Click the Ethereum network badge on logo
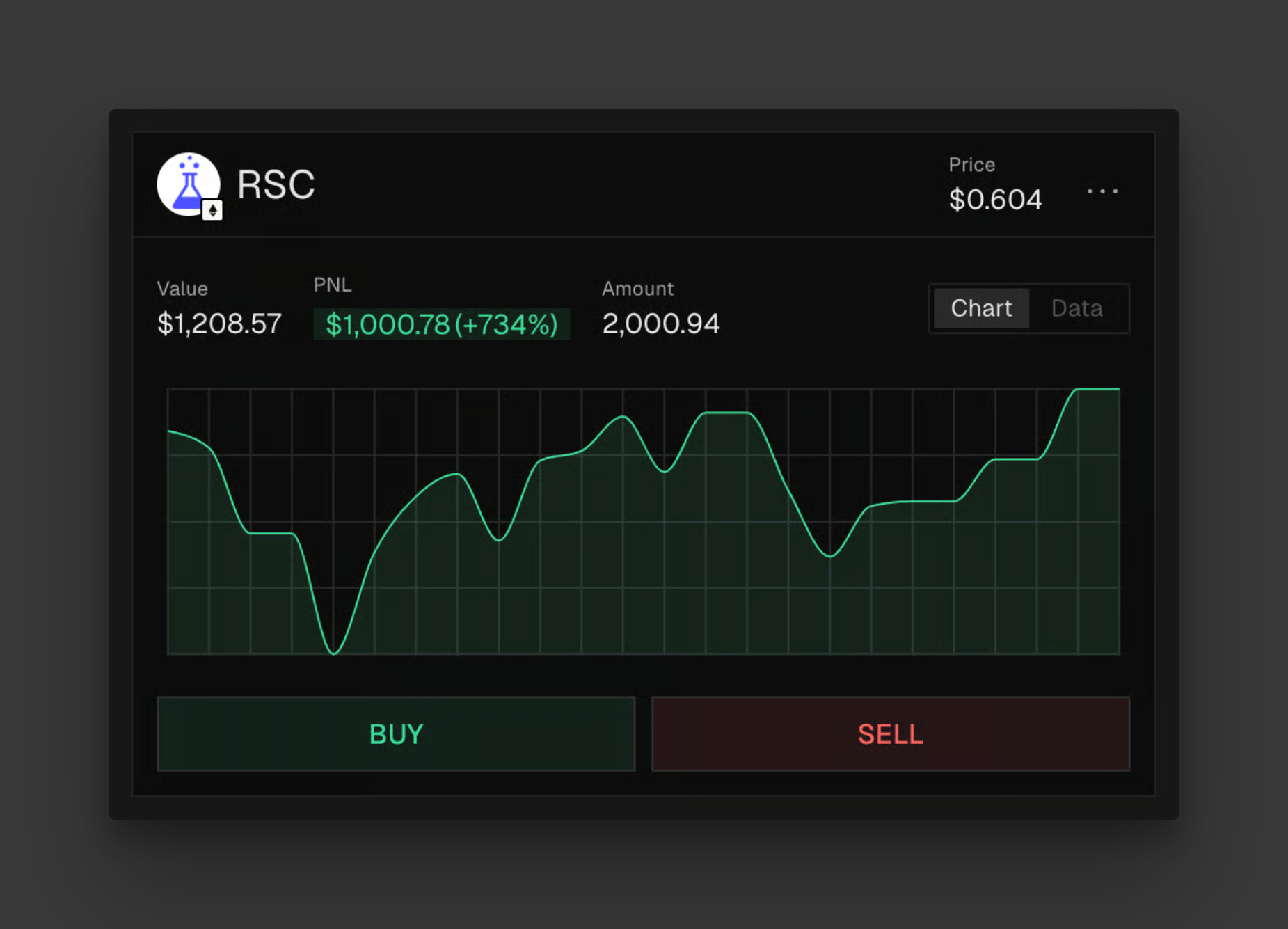The height and width of the screenshot is (929, 1288). coord(212,210)
